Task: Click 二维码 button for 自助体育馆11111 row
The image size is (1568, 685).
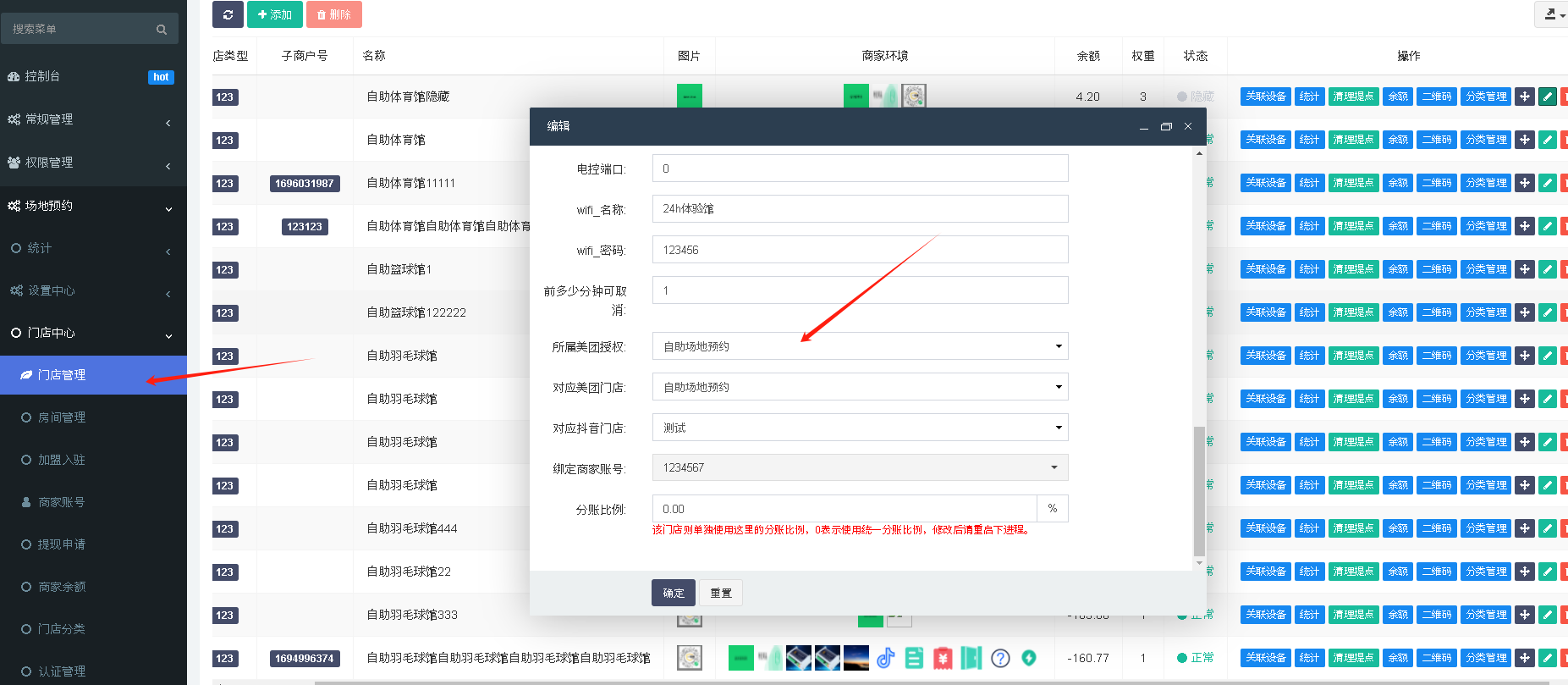Action: point(1437,183)
